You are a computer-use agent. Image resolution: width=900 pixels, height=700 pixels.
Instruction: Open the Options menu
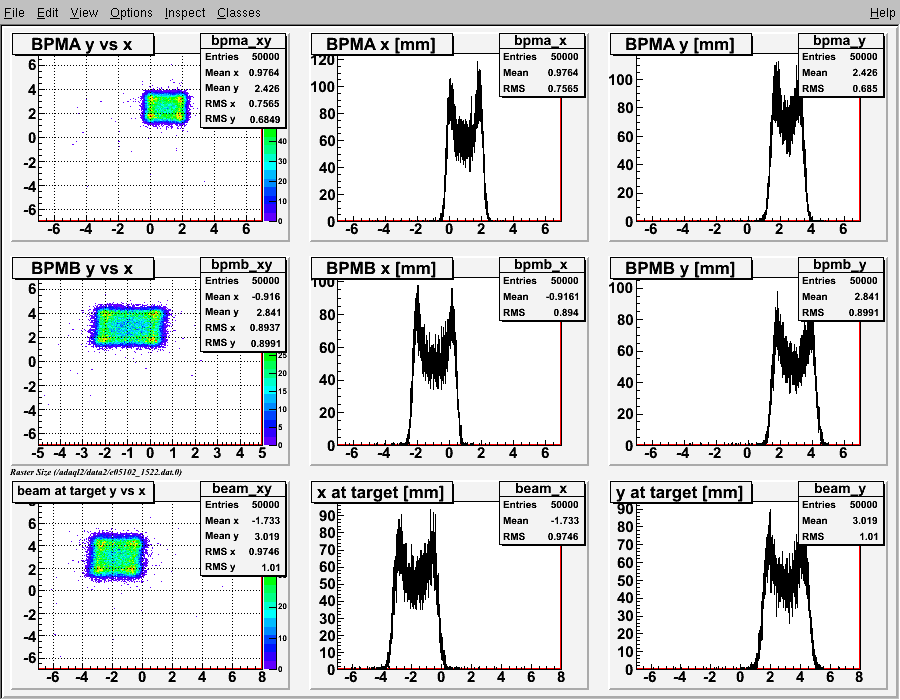coord(131,13)
